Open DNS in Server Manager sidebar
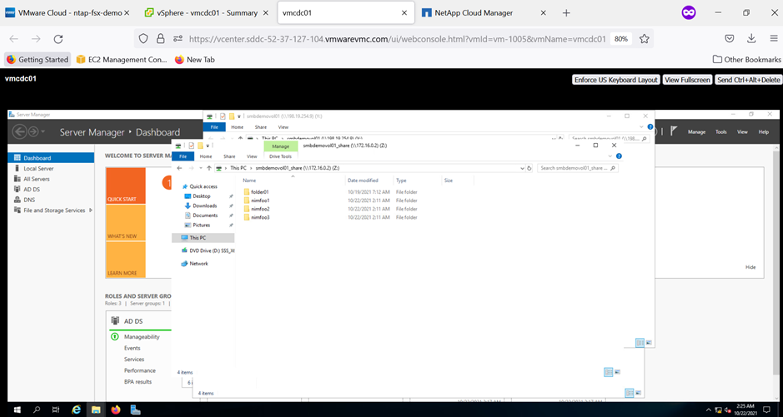 [29, 199]
